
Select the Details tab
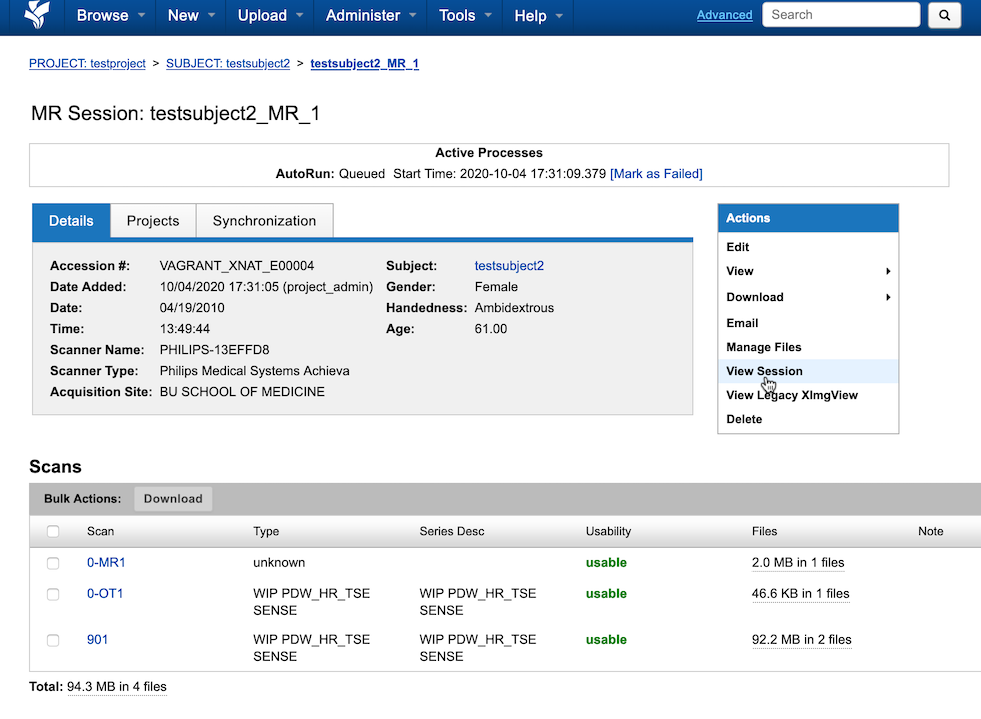coord(71,221)
